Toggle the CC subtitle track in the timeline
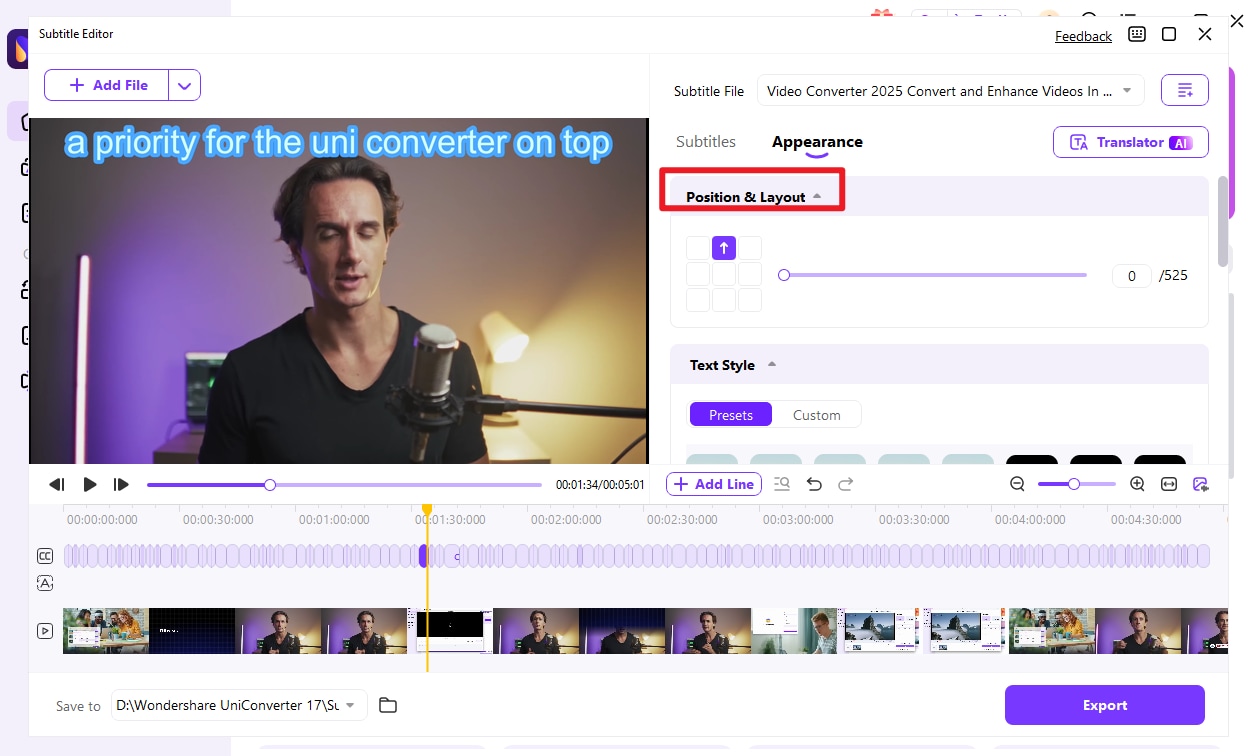 [44, 555]
